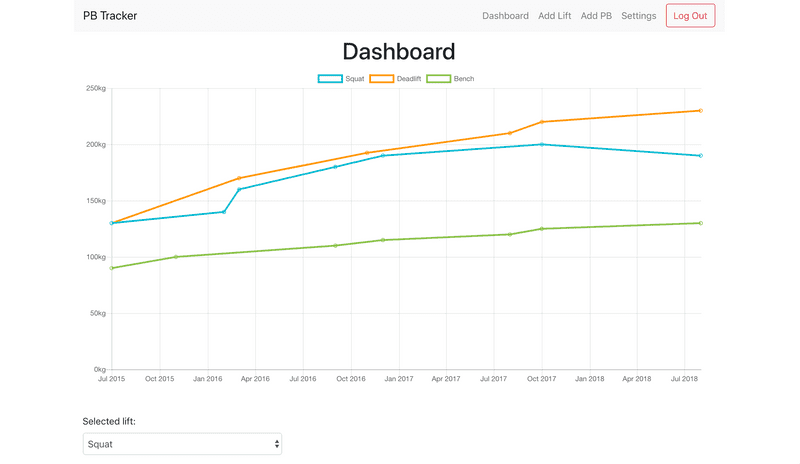This screenshot has height=464, width=800.
Task: Click the Bench point at 100kg near Oct 2015
Action: pyautogui.click(x=176, y=257)
